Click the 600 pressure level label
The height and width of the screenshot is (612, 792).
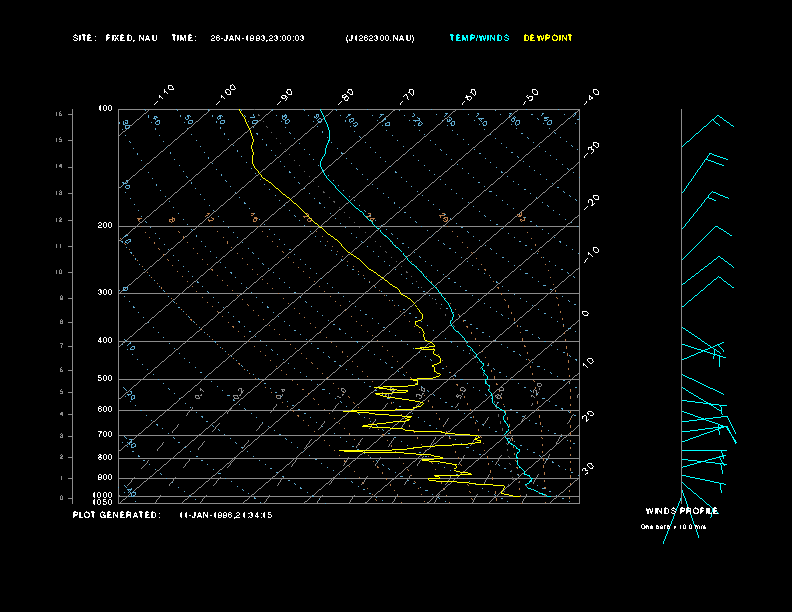[105, 410]
